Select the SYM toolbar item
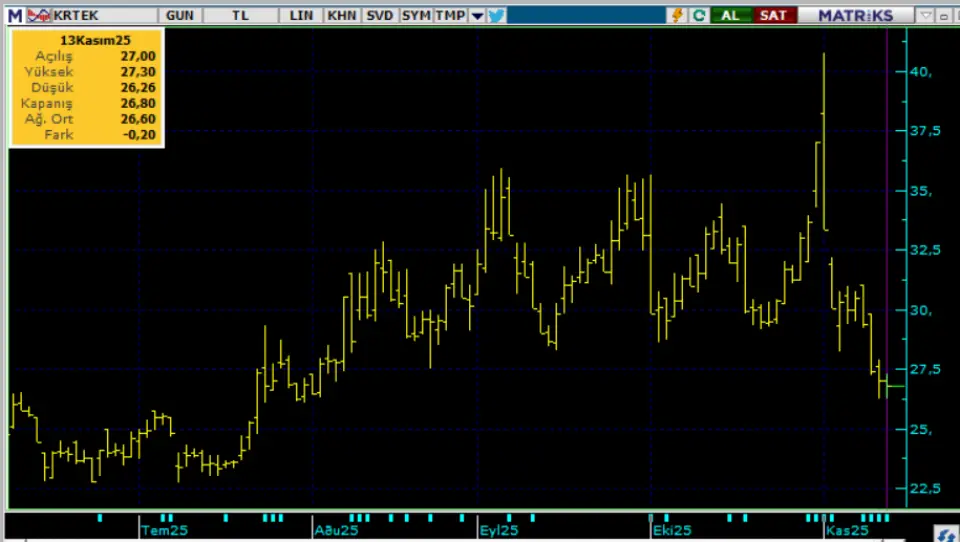The width and height of the screenshot is (960, 542). pos(416,15)
